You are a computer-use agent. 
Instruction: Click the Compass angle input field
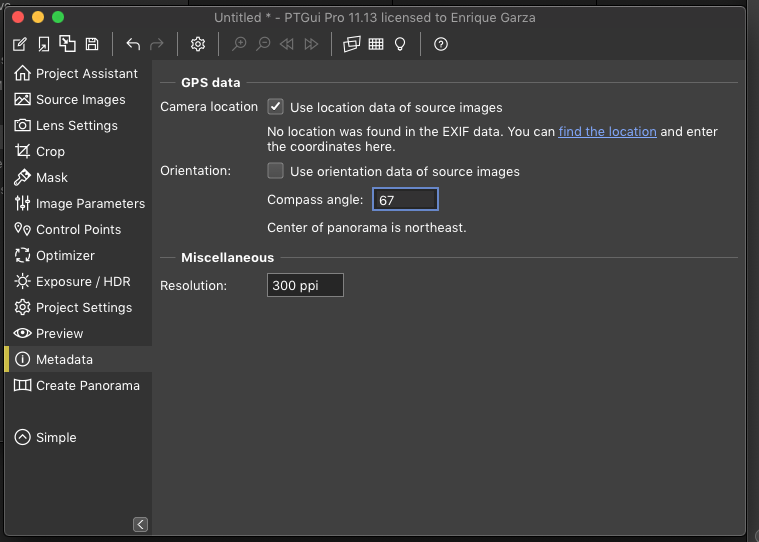click(405, 200)
